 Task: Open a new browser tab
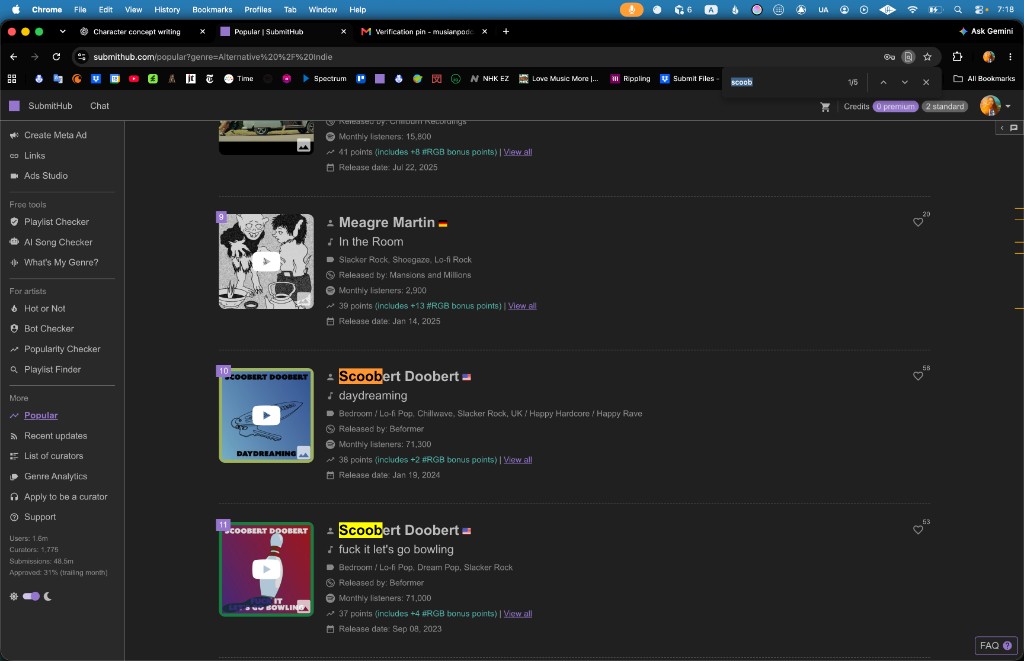[505, 31]
